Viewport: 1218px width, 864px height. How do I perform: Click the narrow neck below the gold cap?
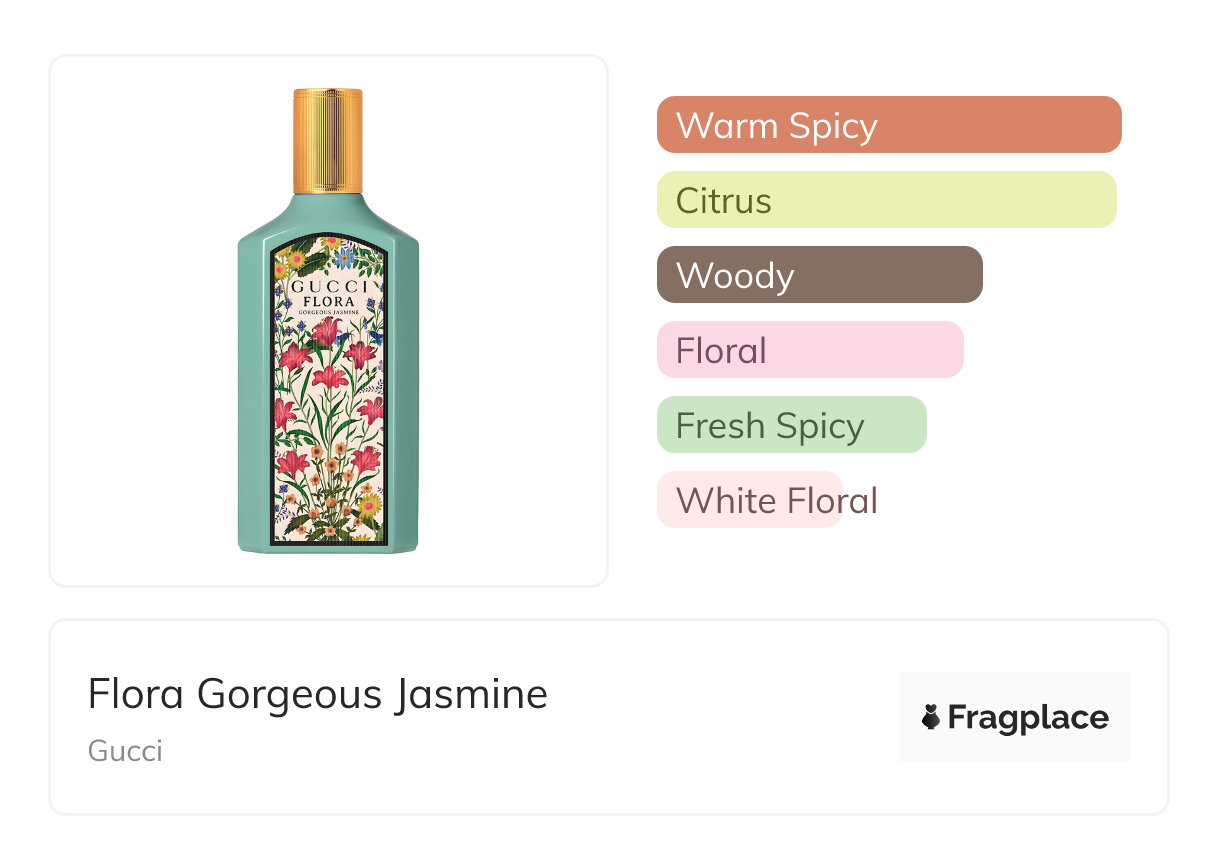pos(328,196)
